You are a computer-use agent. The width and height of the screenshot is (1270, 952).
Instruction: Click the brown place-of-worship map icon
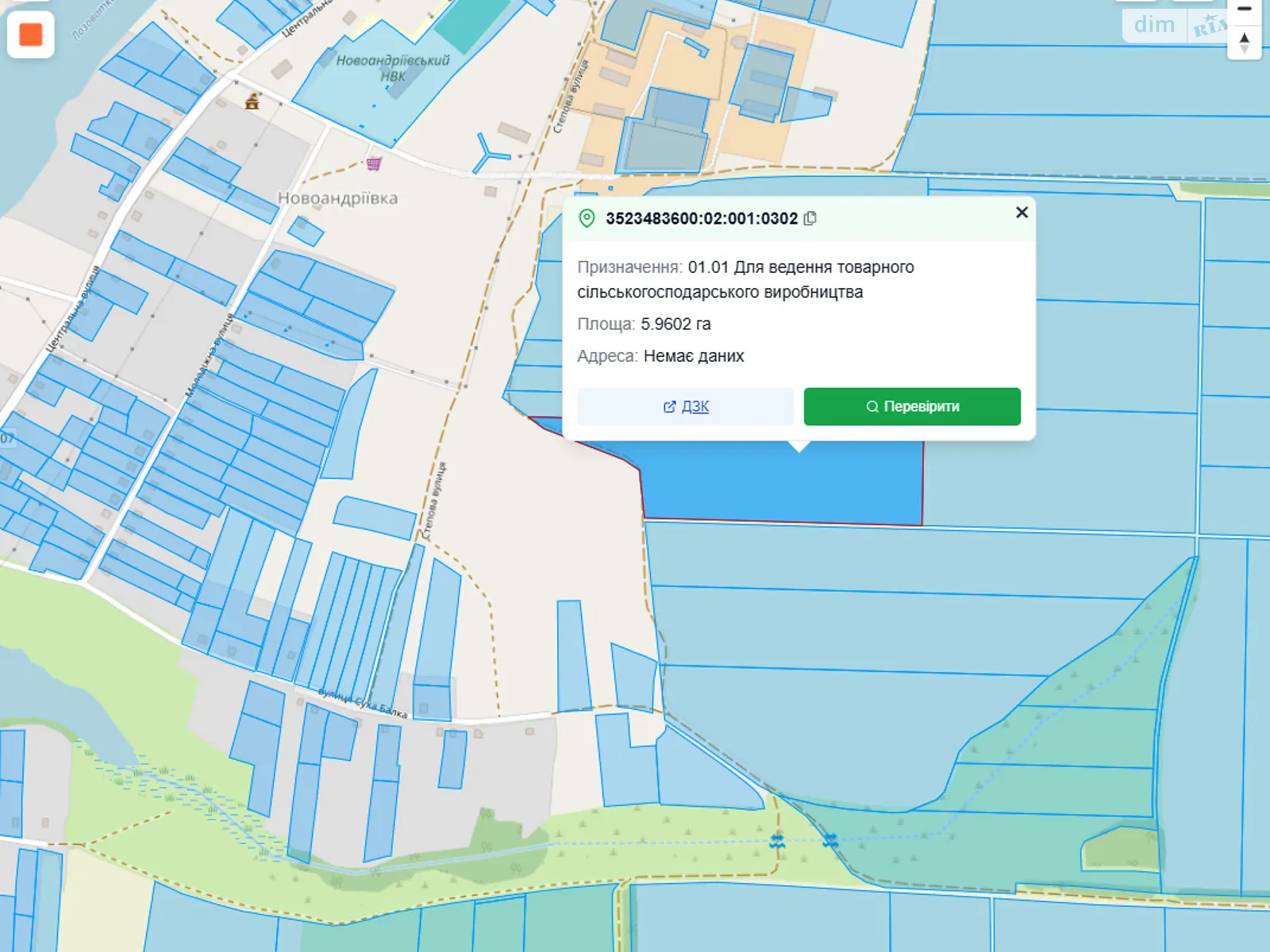pos(252,101)
